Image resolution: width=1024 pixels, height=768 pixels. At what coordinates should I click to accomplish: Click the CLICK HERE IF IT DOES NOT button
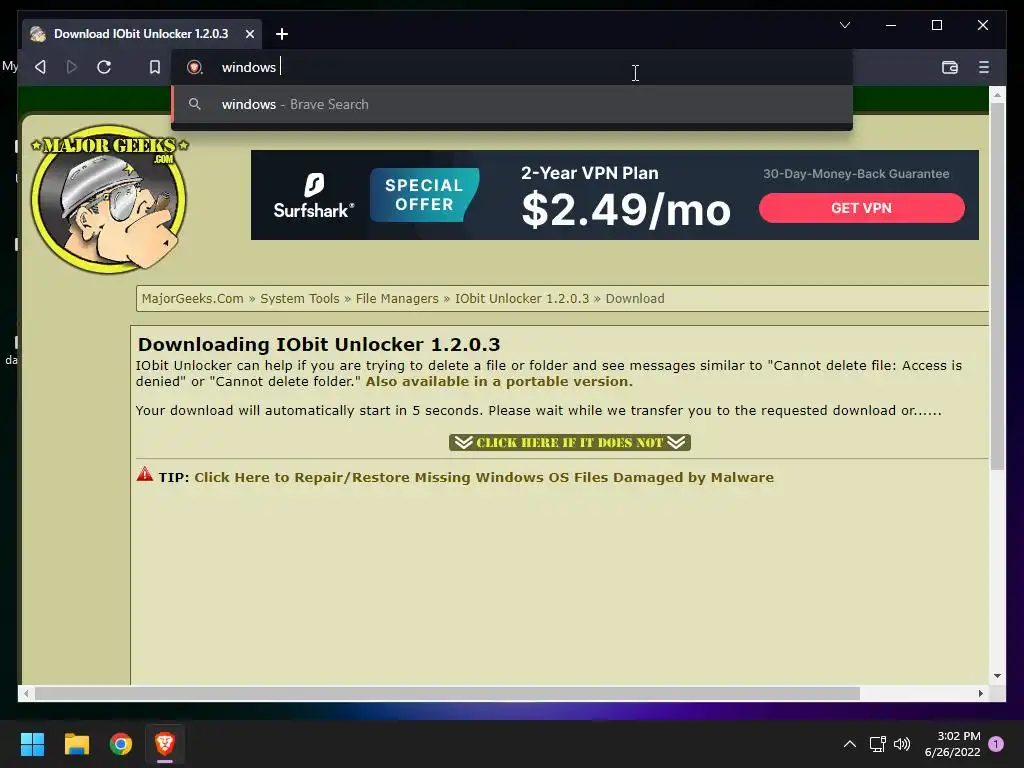tap(569, 443)
